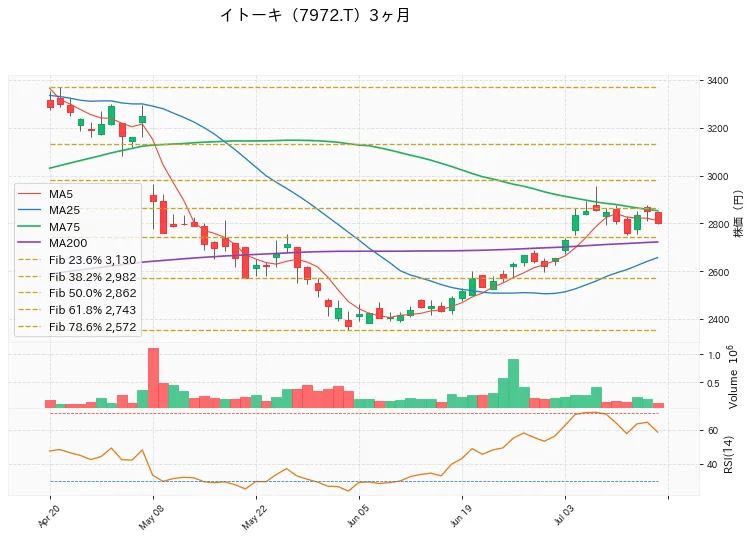Select the Jun 19 date axis label
The width and height of the screenshot is (752, 539).
pyautogui.click(x=461, y=516)
